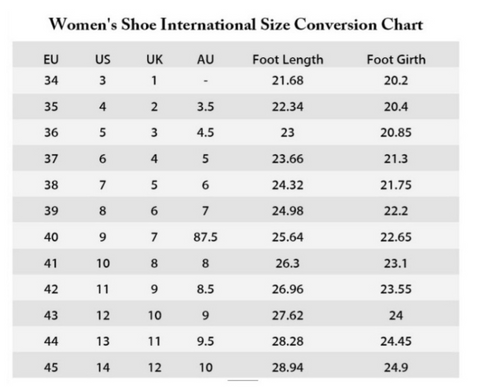The image size is (480, 387).
Task: Click the chart title text
Action: [236, 25]
